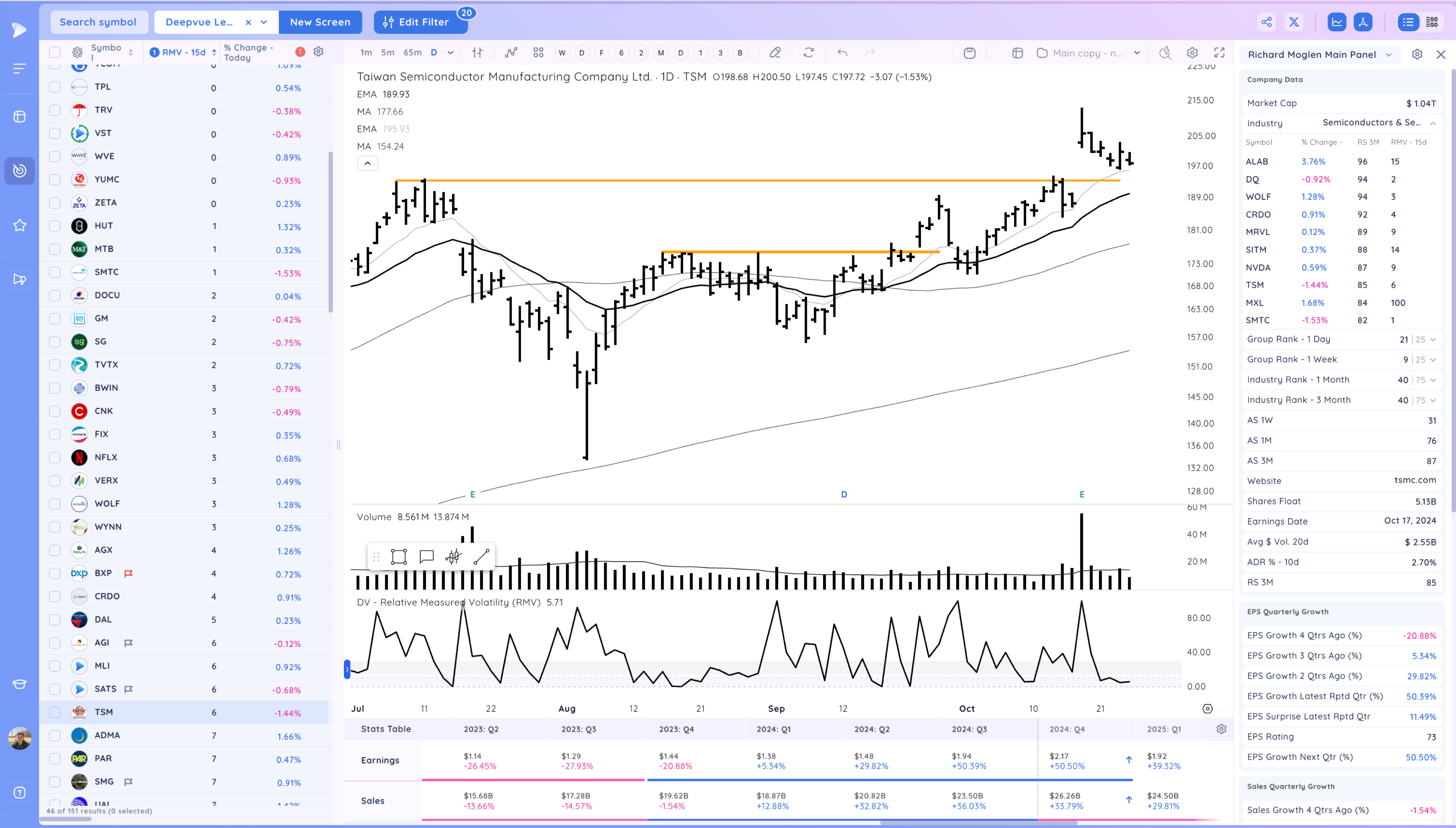Image resolution: width=1456 pixels, height=828 pixels.
Task: Collapse the indicator legend chevron
Action: (367, 164)
